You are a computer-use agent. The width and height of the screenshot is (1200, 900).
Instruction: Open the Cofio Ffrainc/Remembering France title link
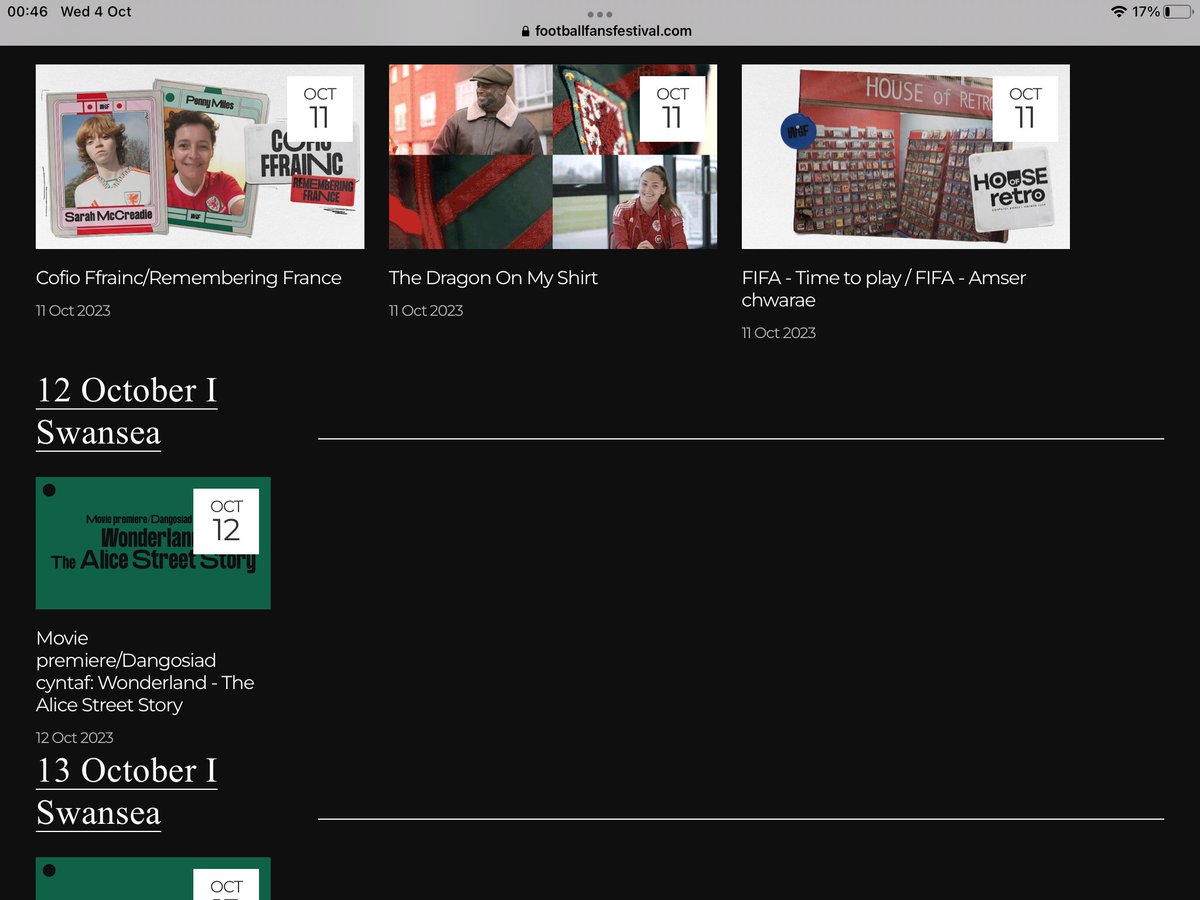[x=189, y=278]
